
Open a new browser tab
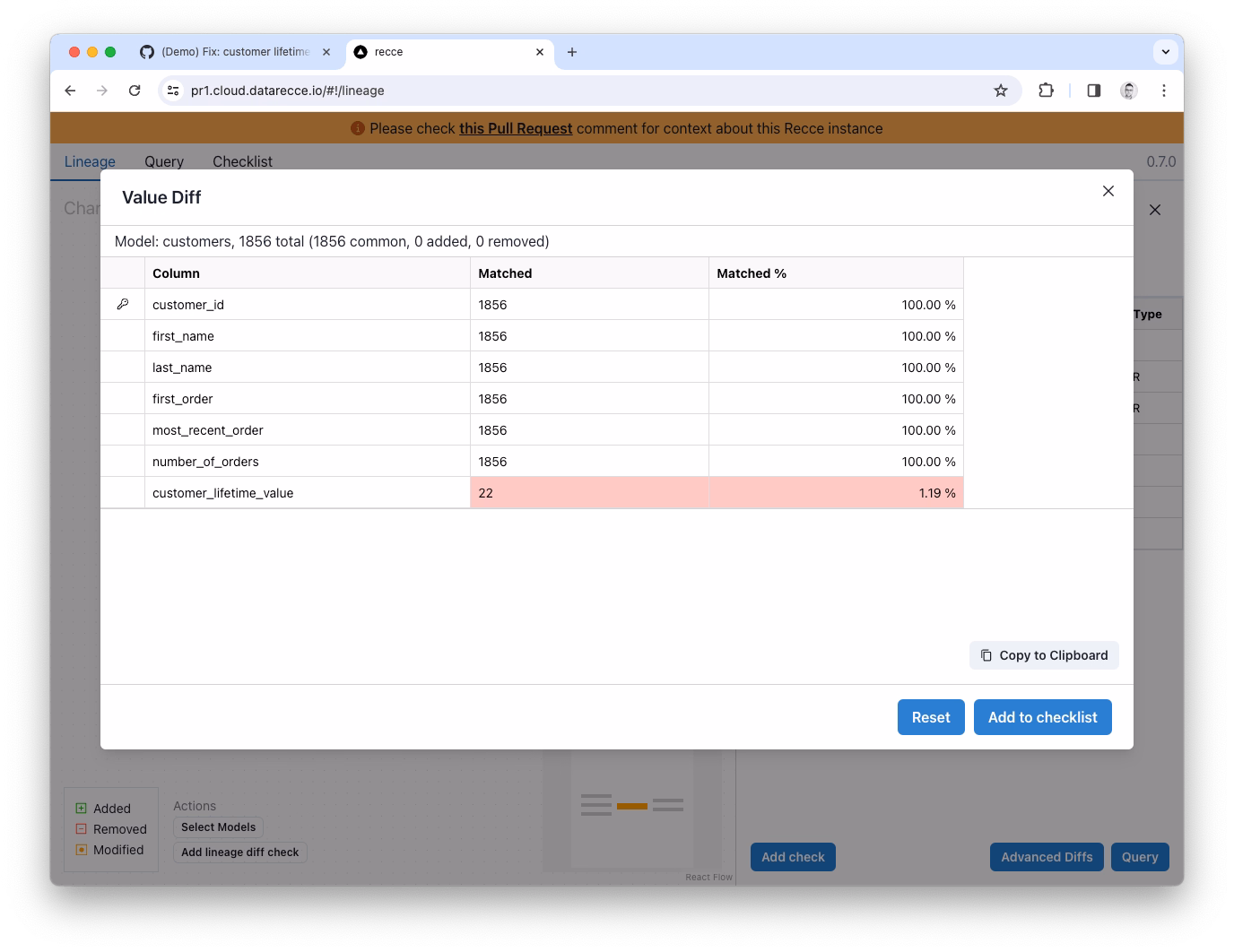click(x=572, y=52)
